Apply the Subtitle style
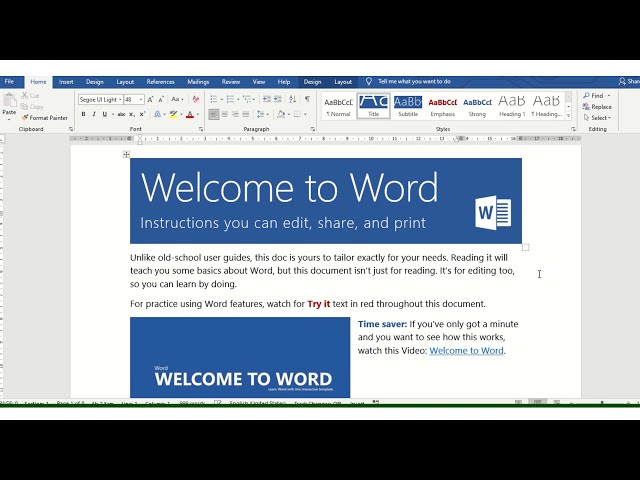 pyautogui.click(x=408, y=106)
